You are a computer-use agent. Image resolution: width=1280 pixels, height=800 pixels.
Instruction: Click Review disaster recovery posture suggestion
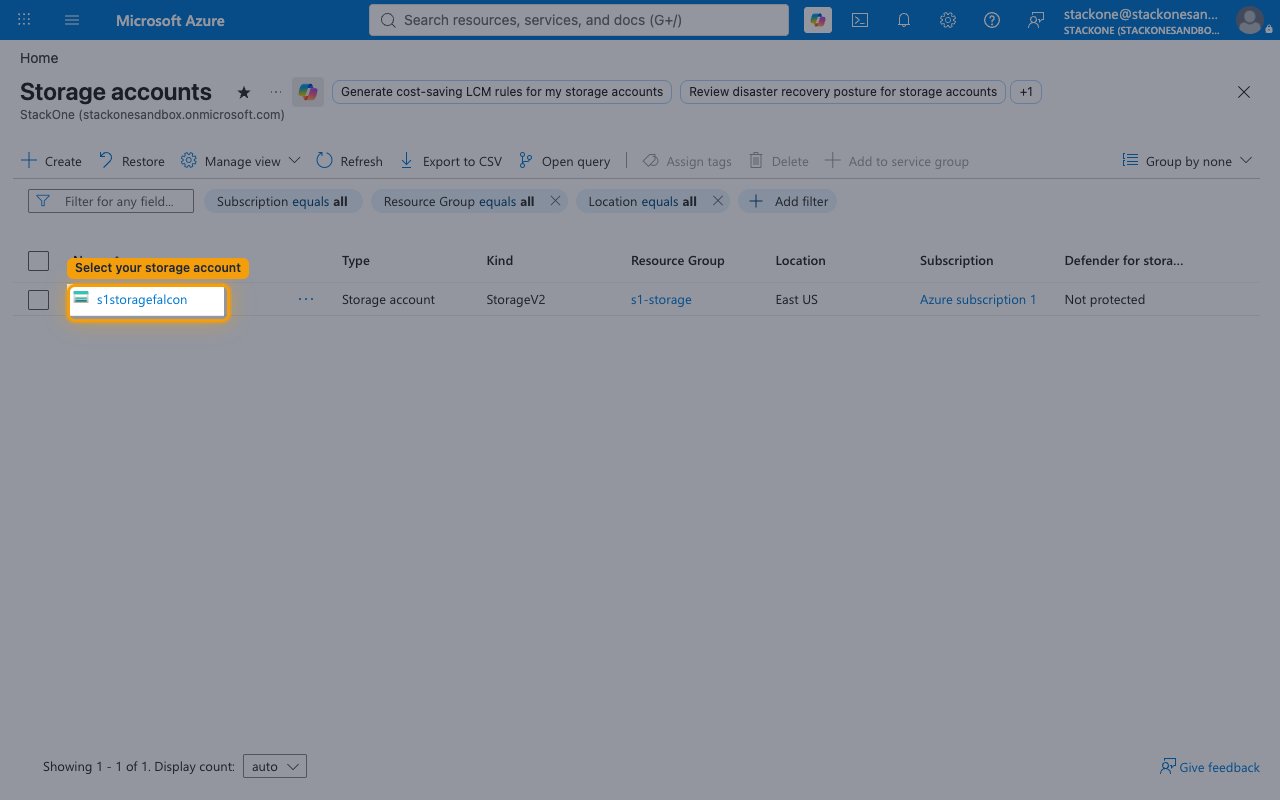point(843,92)
